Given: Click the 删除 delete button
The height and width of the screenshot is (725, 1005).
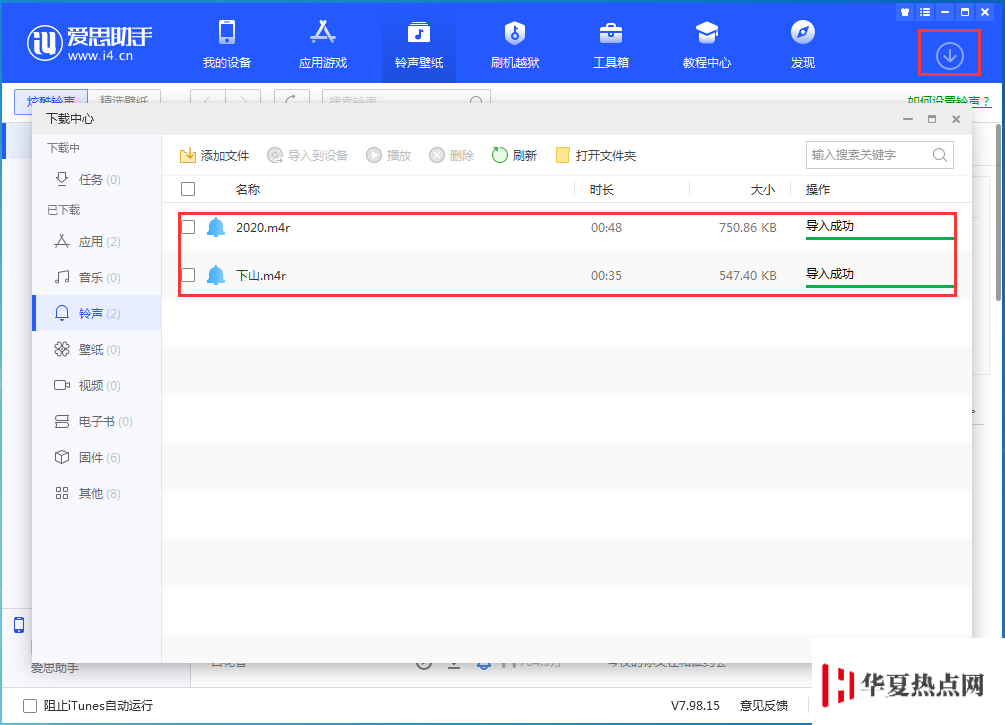Looking at the screenshot, I should 452,155.
